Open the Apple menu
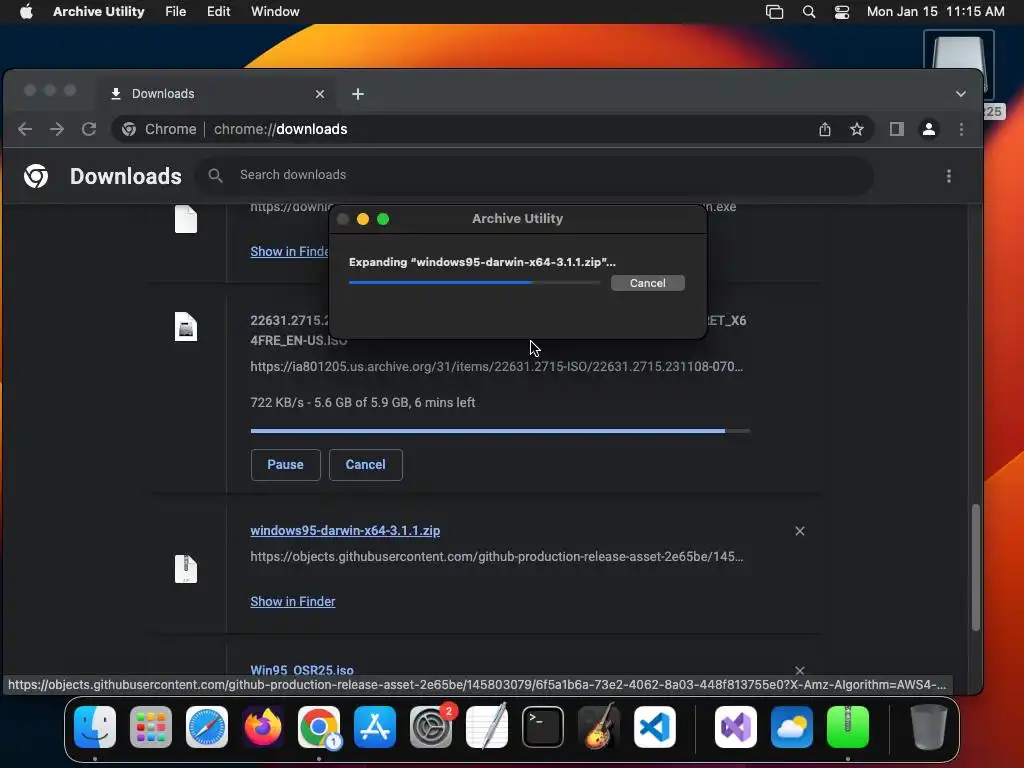 (x=26, y=11)
